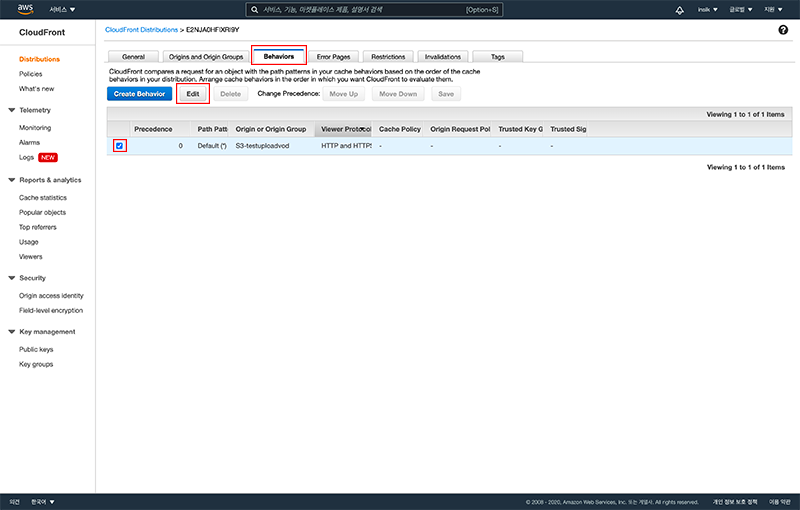Sort by the Cache Policy column header
Viewport: 800px width, 510px height.
(399, 129)
